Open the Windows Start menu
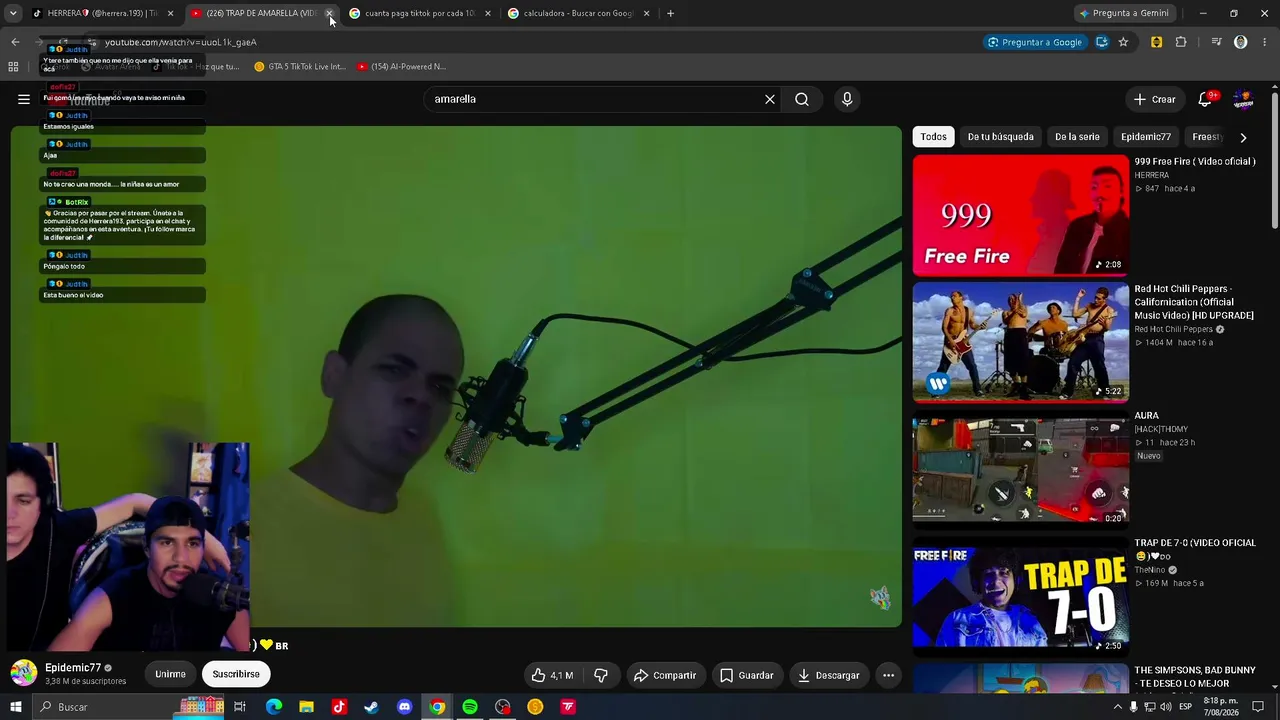 [16, 707]
